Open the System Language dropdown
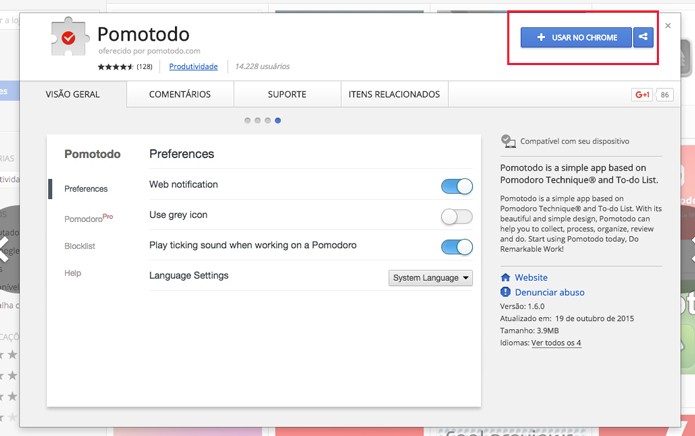 [430, 278]
